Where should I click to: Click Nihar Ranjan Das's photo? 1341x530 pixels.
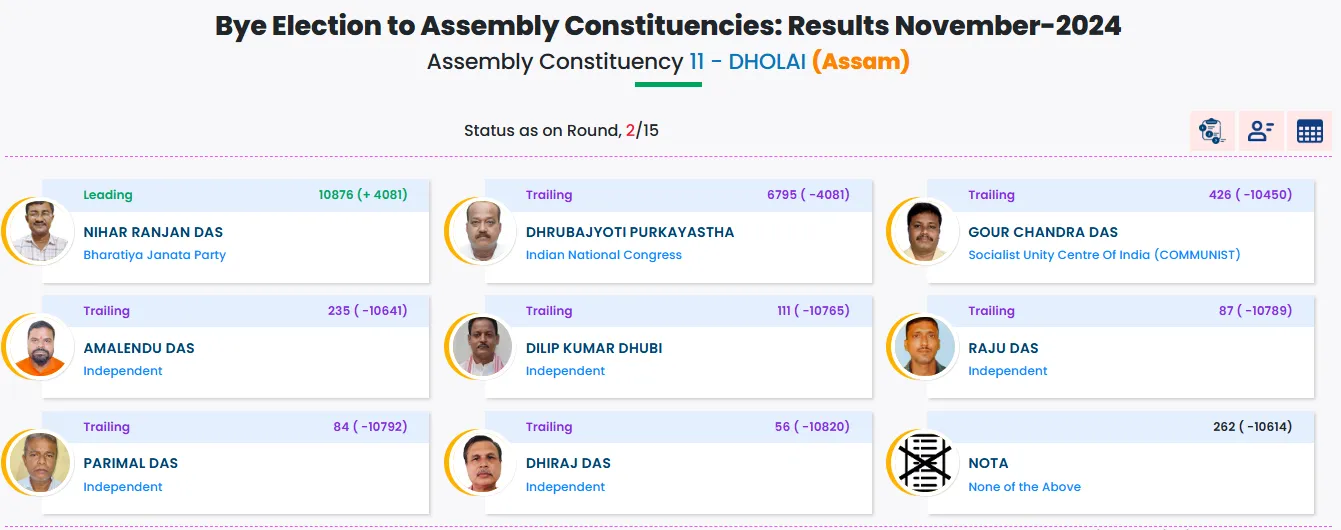click(40, 231)
